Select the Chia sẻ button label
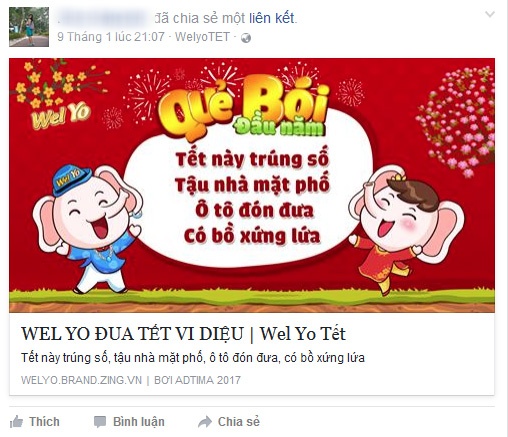This screenshot has height=437, width=508. pyautogui.click(x=239, y=422)
